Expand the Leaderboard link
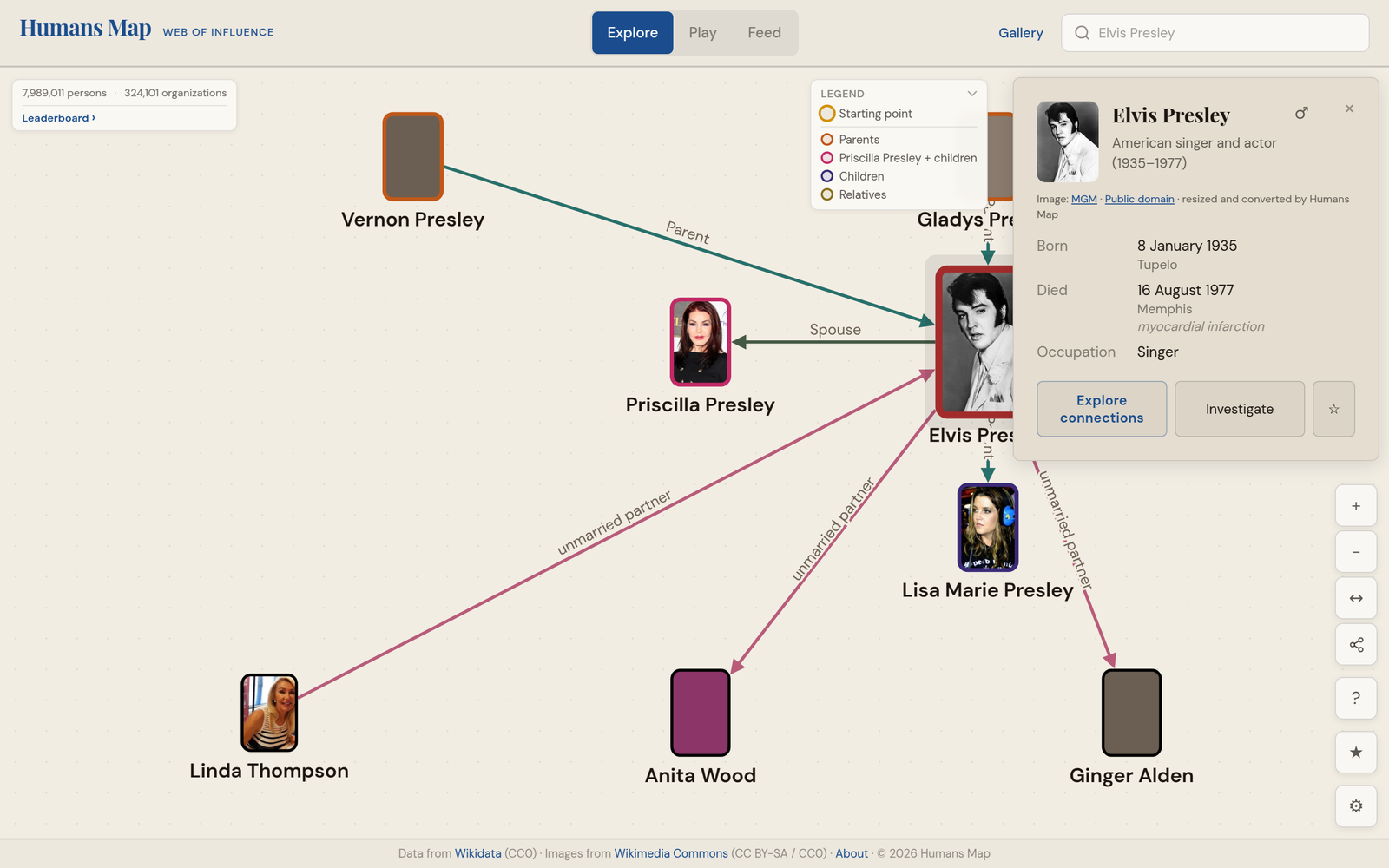The width and height of the screenshot is (1389, 868). coord(59,118)
